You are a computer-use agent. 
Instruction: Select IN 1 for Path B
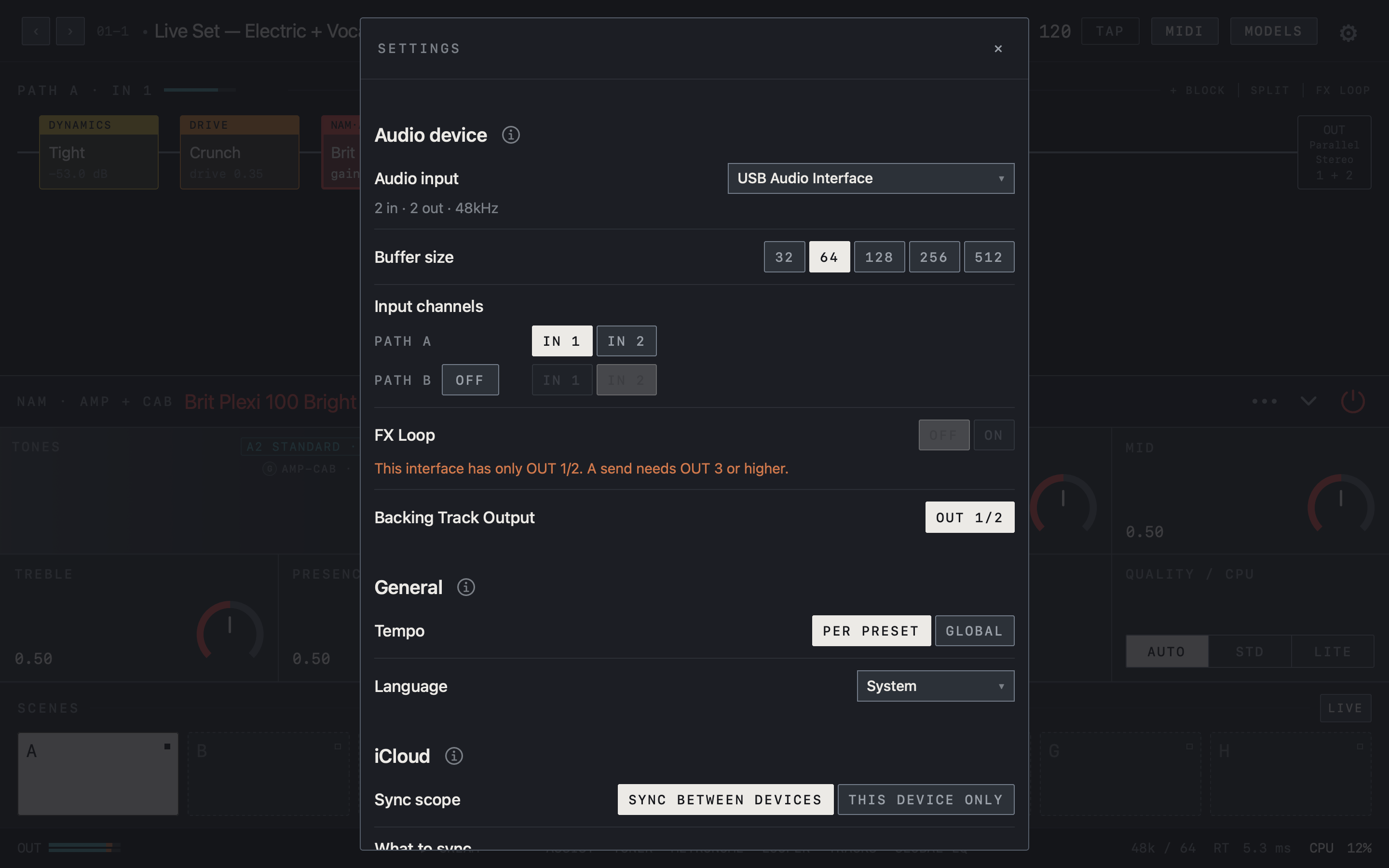[x=561, y=380]
